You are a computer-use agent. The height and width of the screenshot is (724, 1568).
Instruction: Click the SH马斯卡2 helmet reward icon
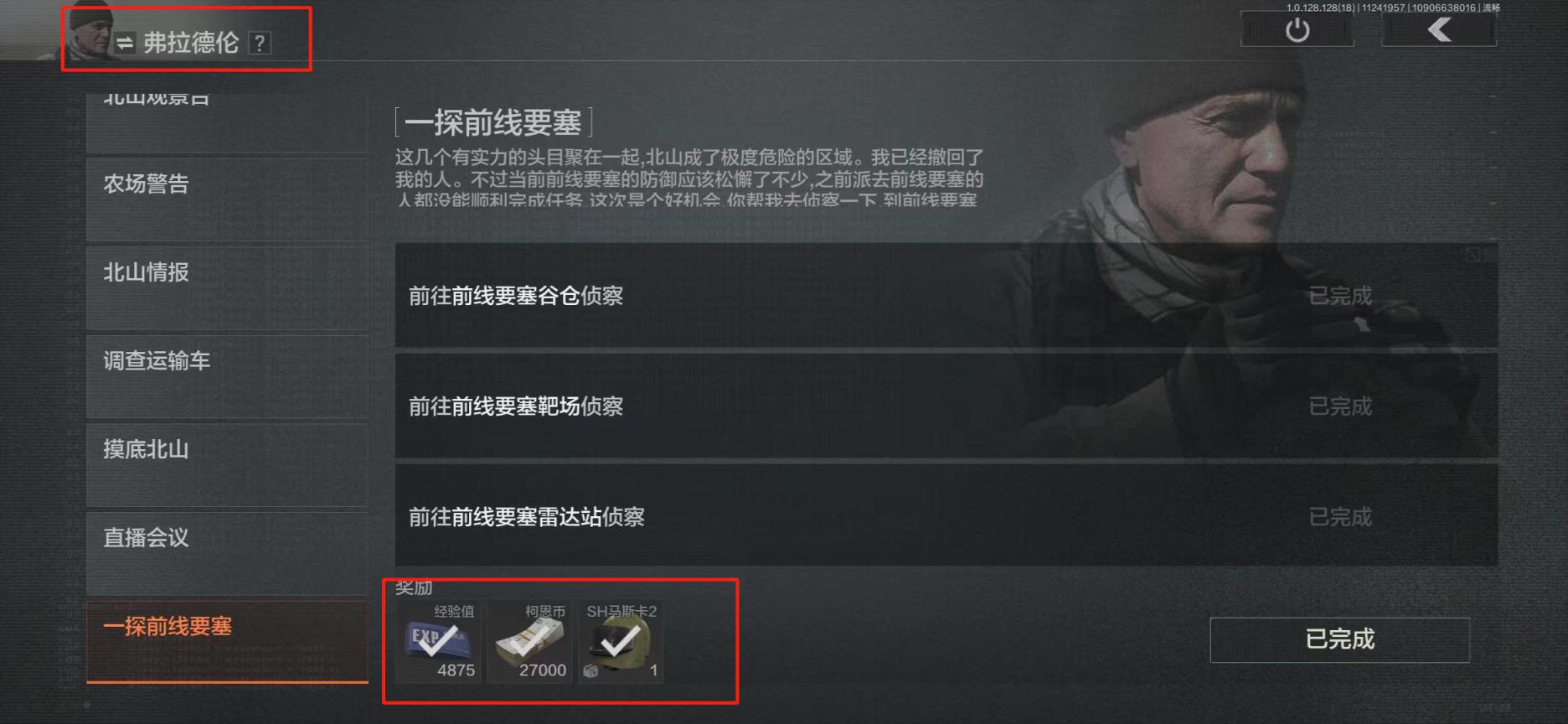[x=621, y=642]
